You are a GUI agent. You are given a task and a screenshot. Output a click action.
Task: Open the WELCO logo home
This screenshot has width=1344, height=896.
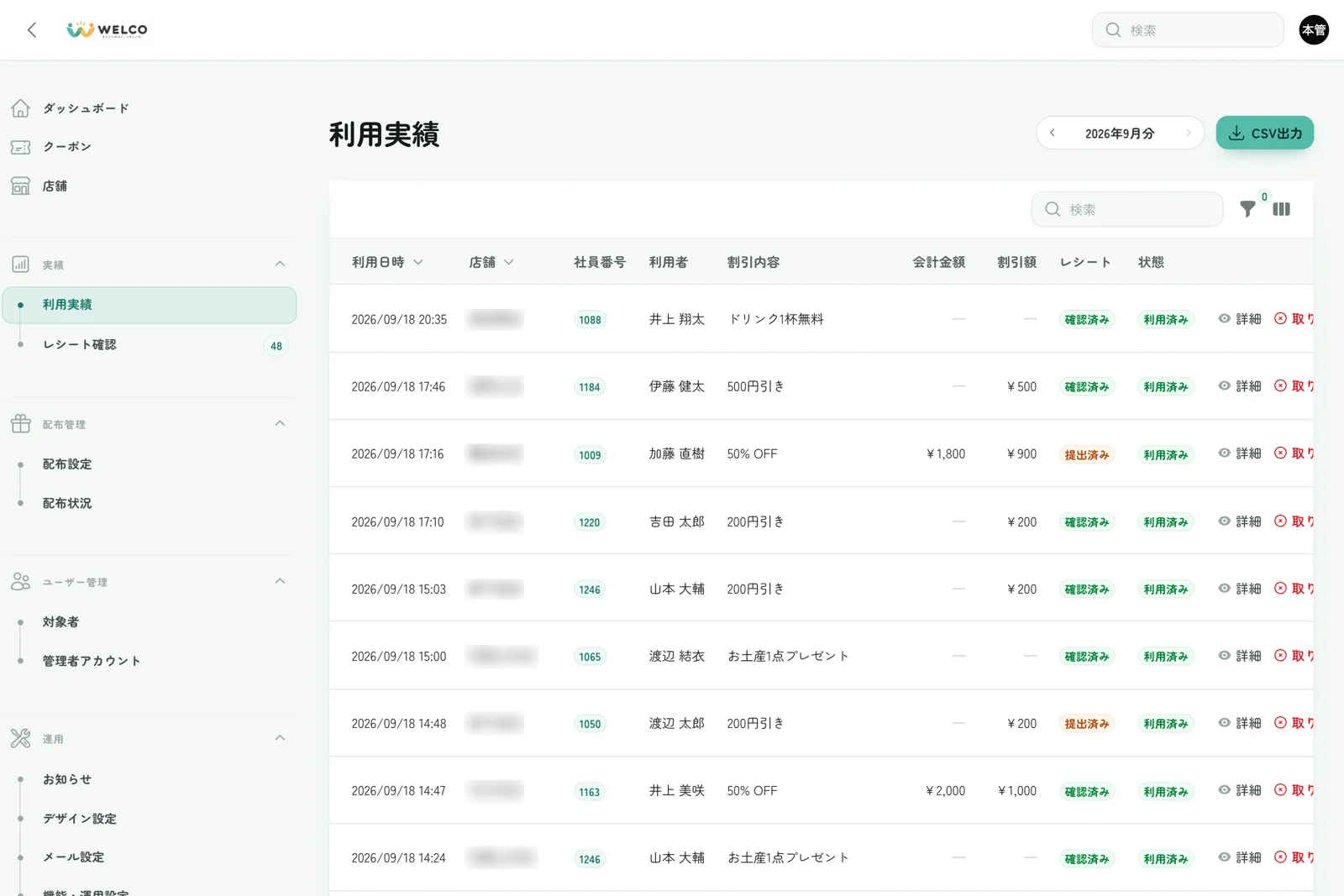(107, 30)
